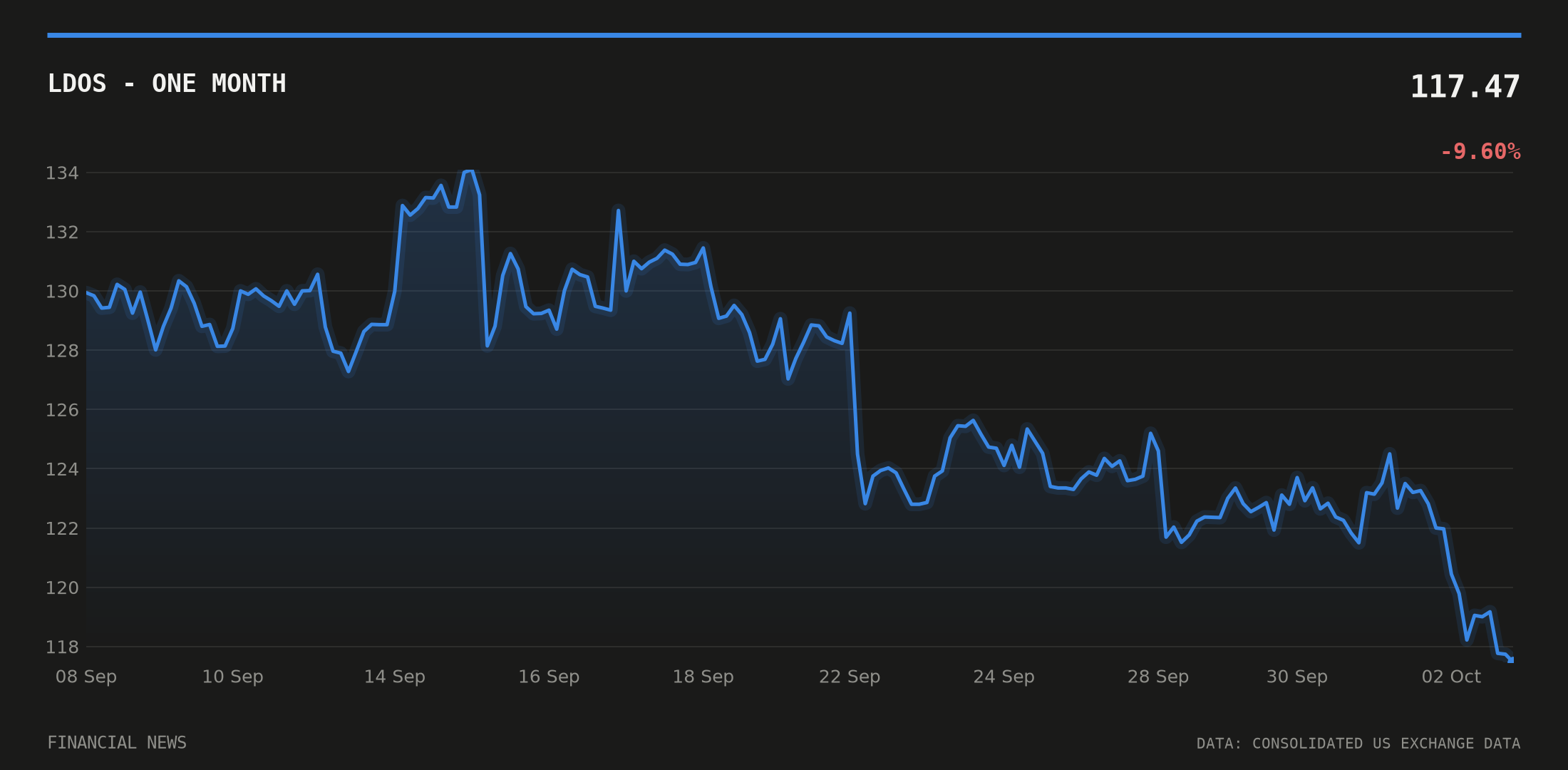Select the current price 117.47
Screen dimensions: 1568x770
pyautogui.click(x=1465, y=87)
